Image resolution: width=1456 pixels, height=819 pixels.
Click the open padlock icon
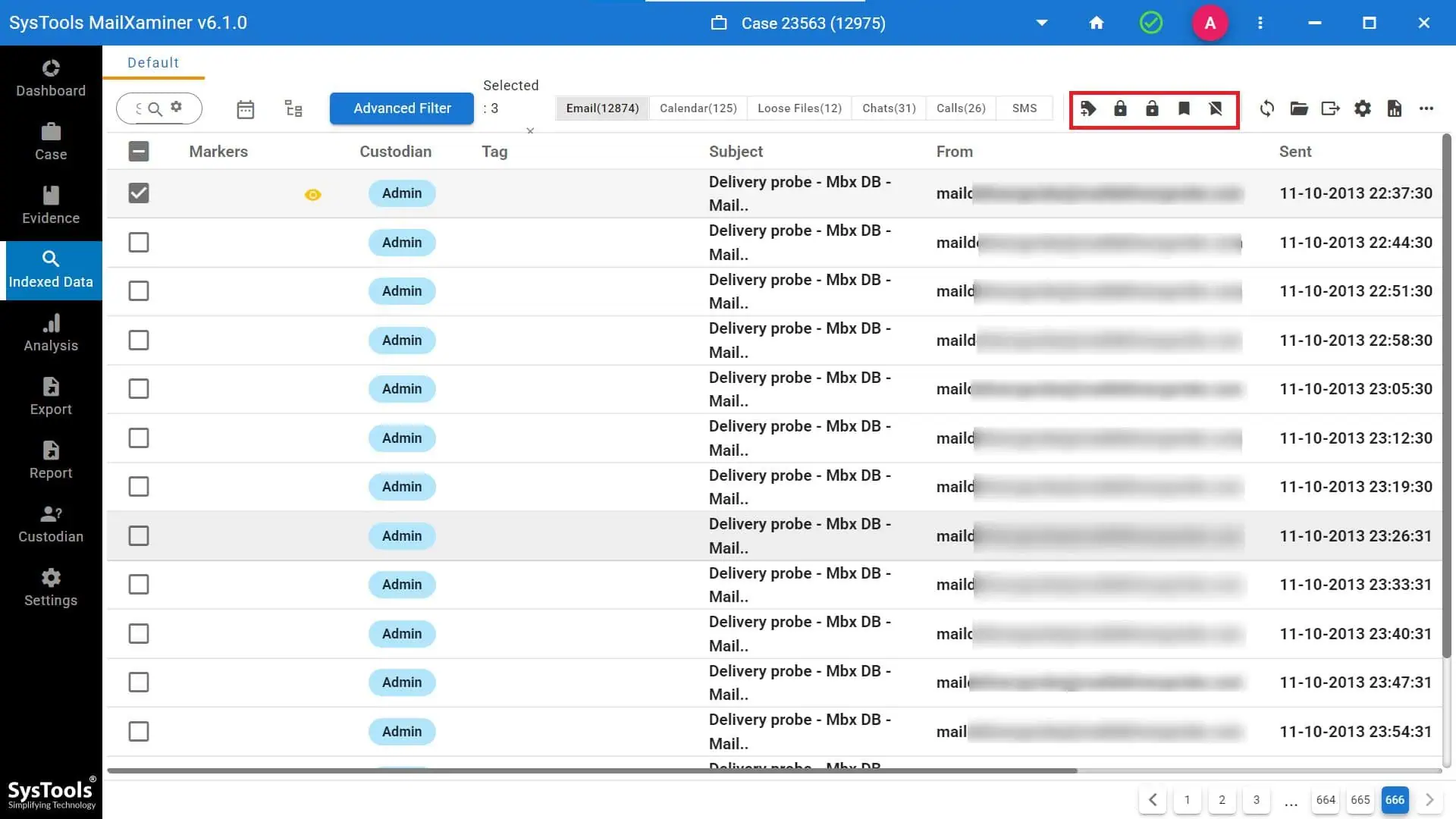[x=1152, y=108]
